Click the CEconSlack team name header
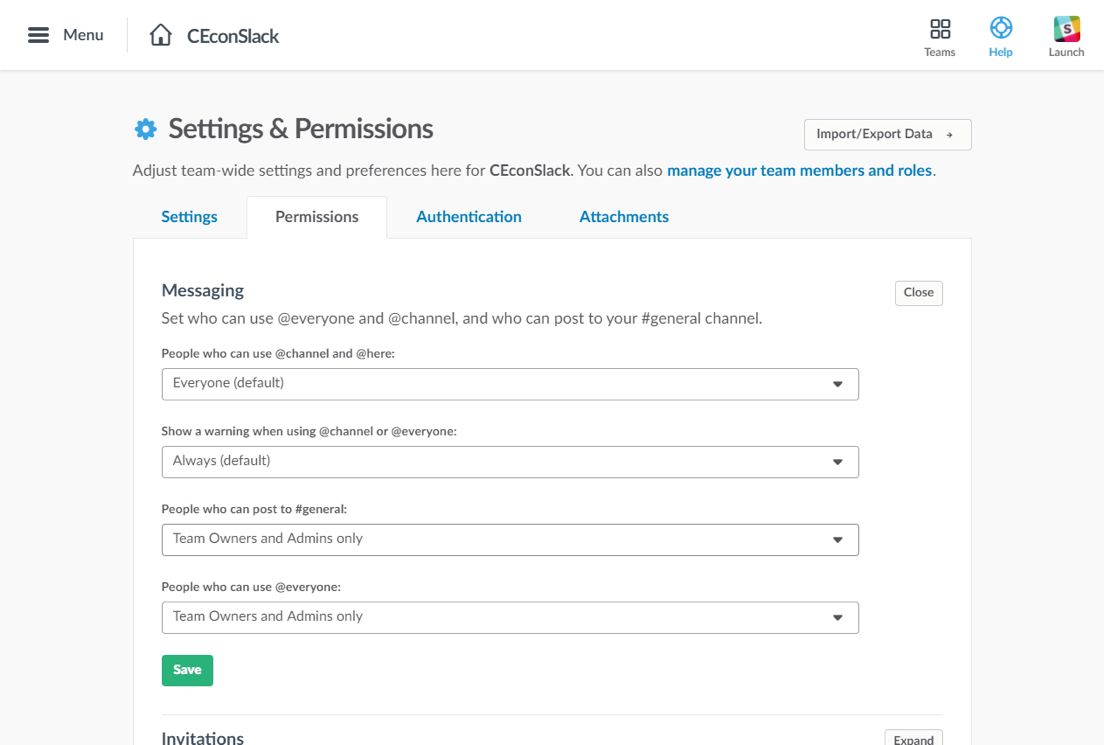This screenshot has width=1104, height=745. [x=232, y=36]
